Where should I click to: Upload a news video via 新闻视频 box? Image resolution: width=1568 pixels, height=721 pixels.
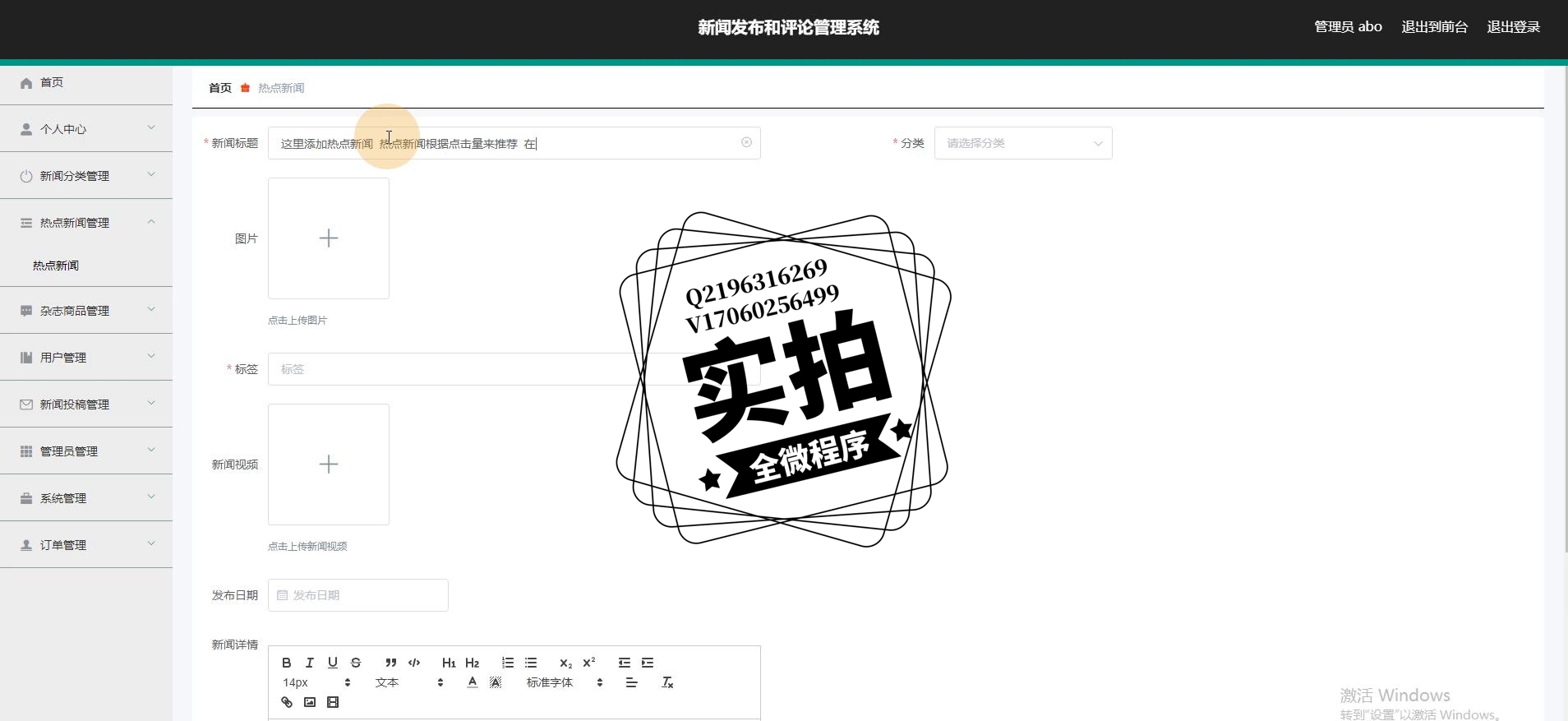(x=329, y=464)
